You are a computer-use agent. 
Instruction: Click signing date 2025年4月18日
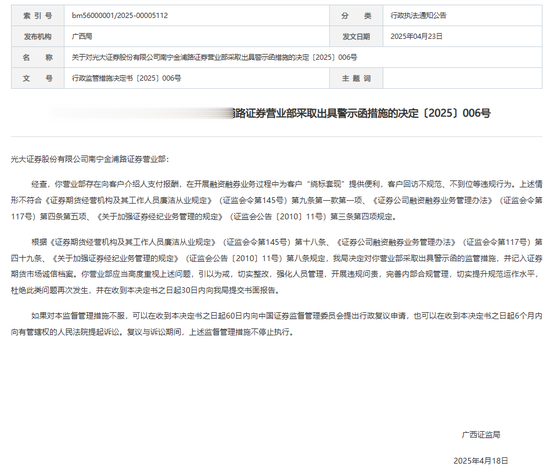[x=481, y=461]
